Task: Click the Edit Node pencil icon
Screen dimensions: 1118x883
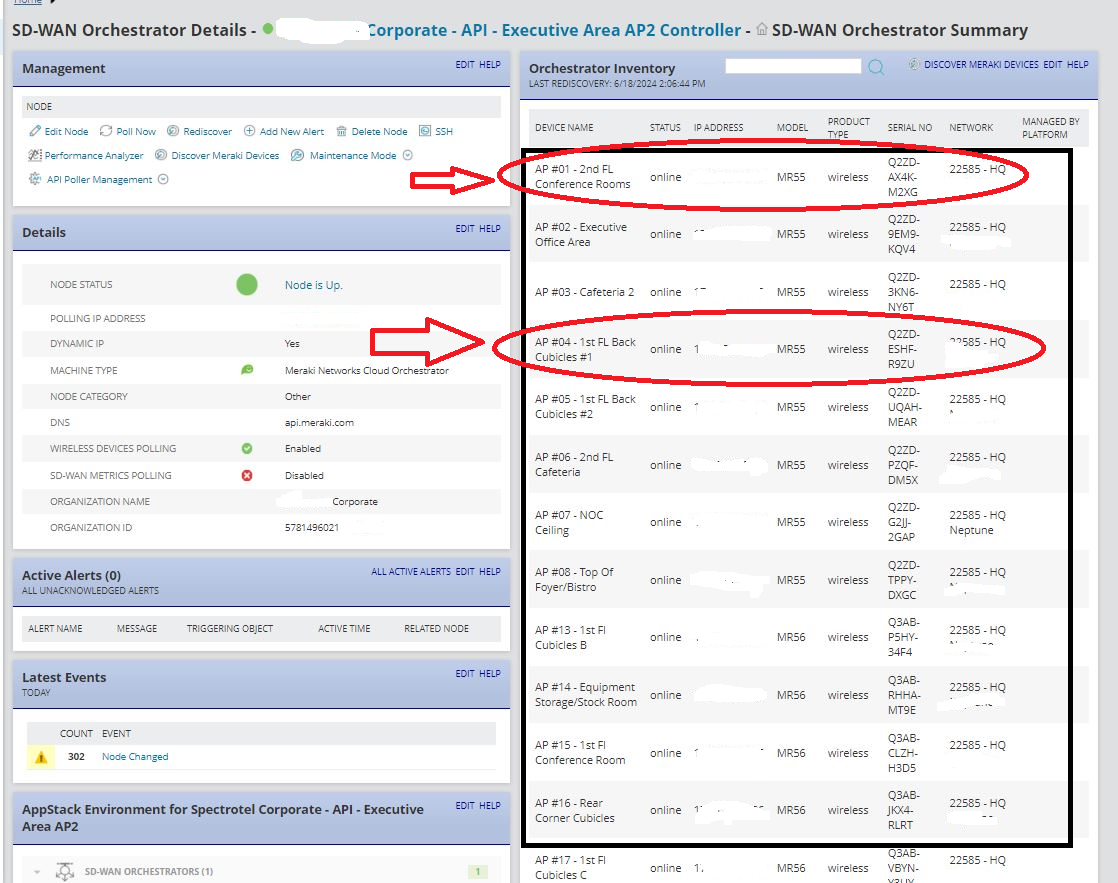Action: (35, 131)
